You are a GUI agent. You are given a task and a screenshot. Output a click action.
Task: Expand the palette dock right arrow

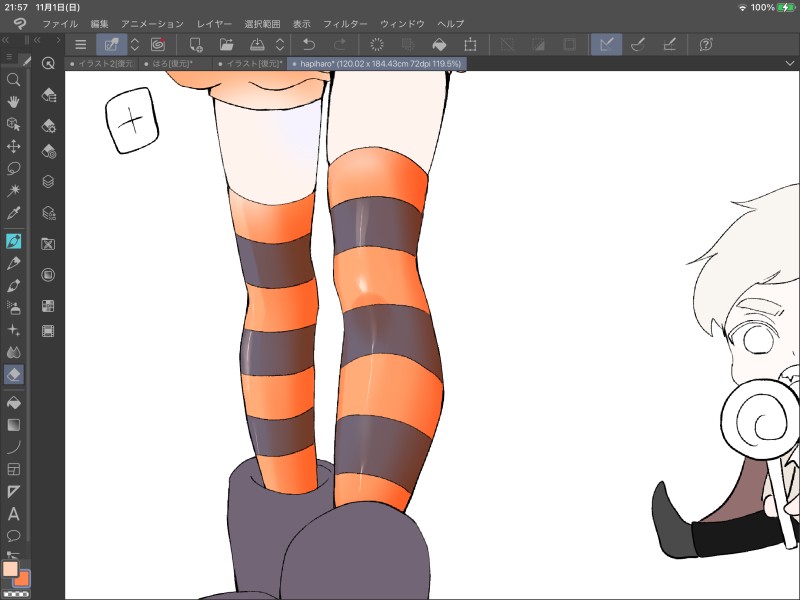(59, 40)
